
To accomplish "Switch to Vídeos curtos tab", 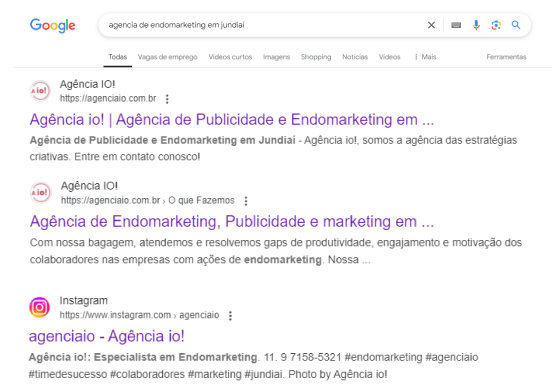I will [230, 57].
